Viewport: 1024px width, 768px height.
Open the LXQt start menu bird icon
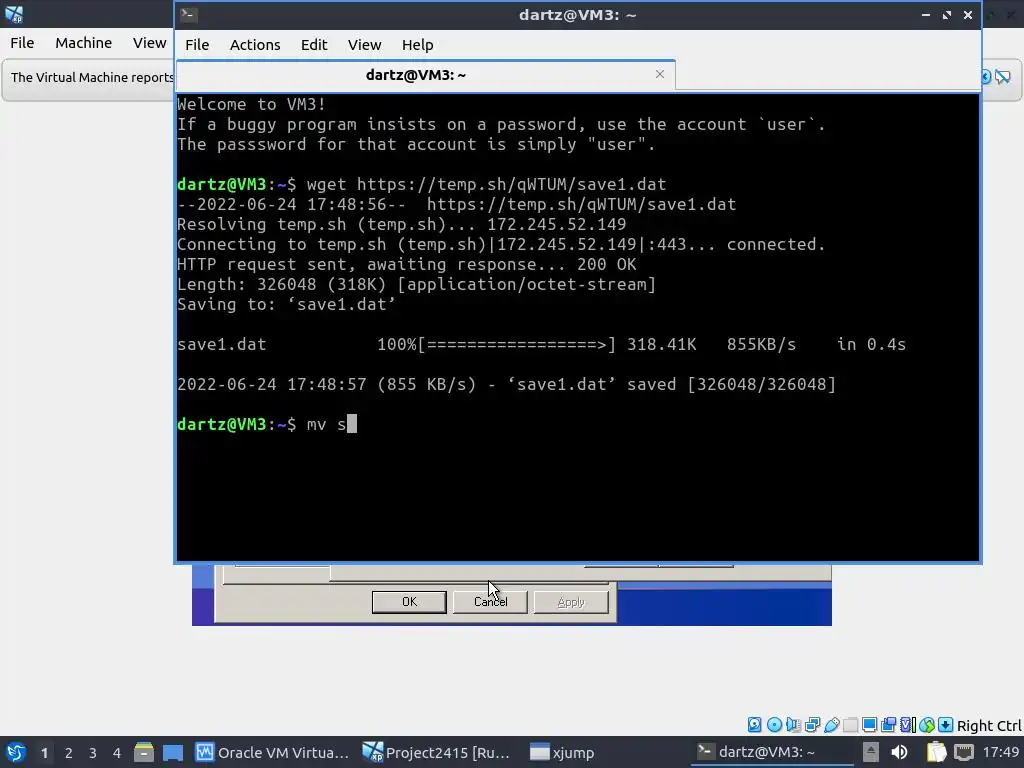point(16,752)
